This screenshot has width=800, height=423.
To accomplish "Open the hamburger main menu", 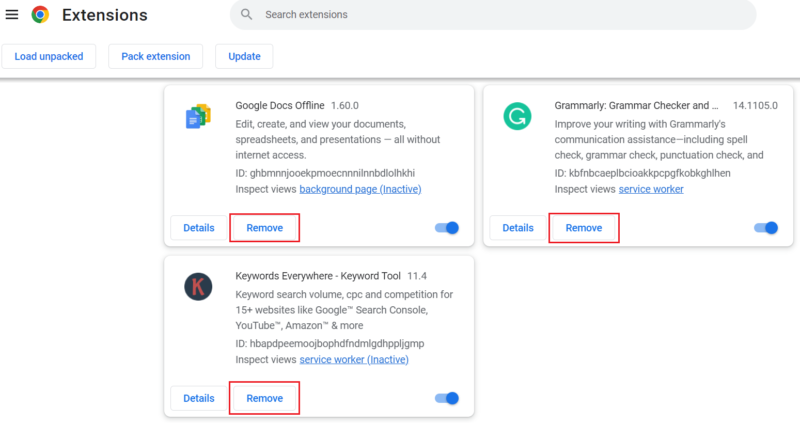I will 12,15.
